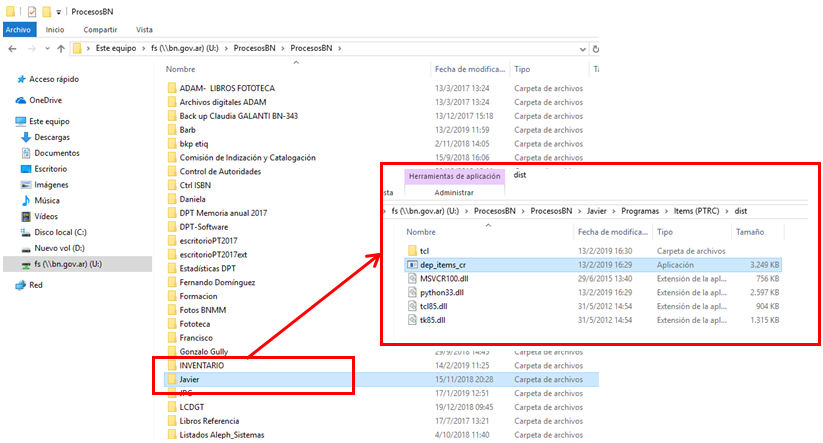Select the MSVCR100.dll file icon
The image size is (823, 443).
(413, 279)
